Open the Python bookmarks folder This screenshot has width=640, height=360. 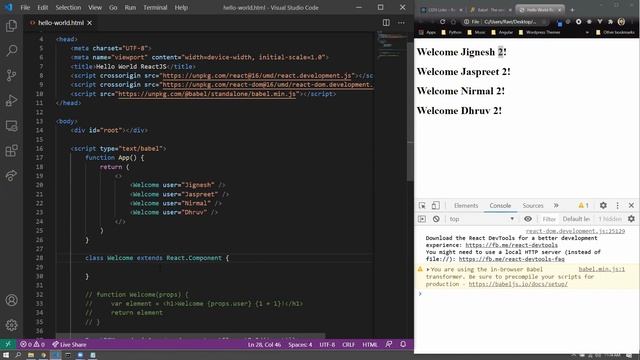pos(451,32)
